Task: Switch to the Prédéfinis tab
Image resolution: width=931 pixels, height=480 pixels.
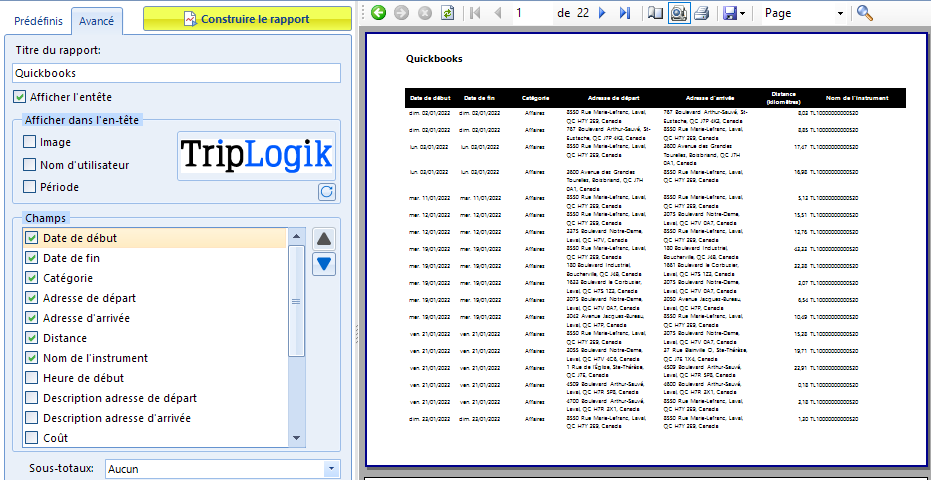Action: click(38, 21)
